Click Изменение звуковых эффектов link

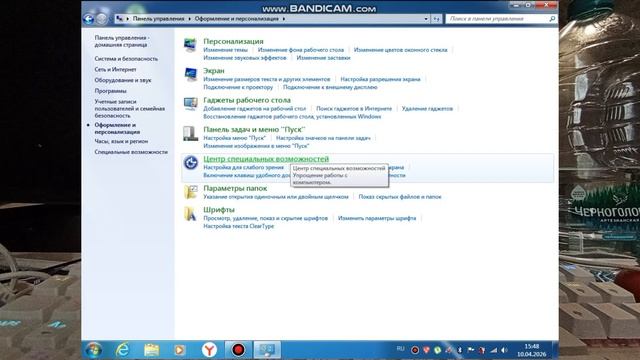point(245,58)
